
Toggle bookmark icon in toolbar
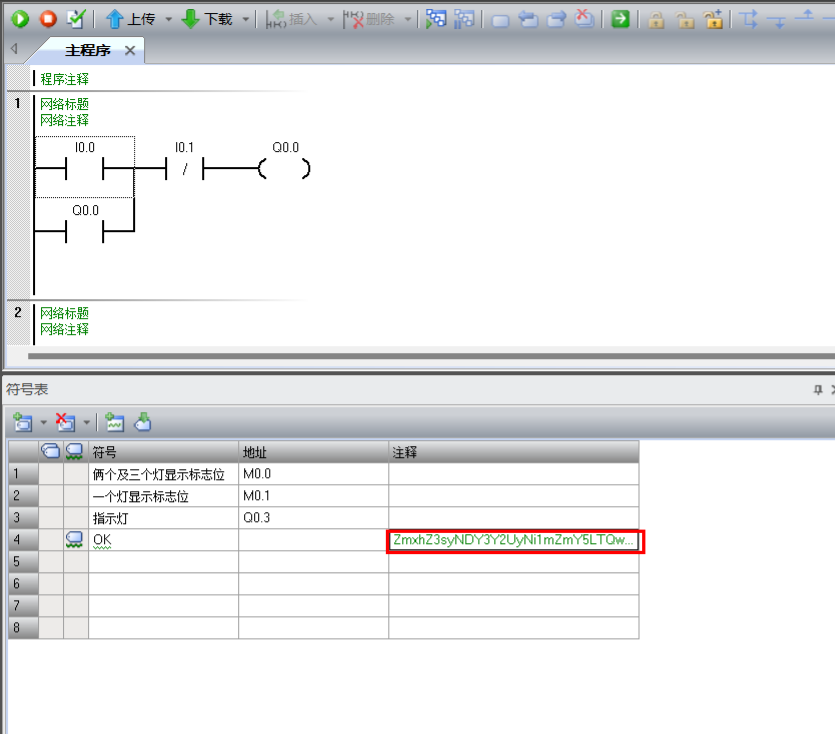500,21
